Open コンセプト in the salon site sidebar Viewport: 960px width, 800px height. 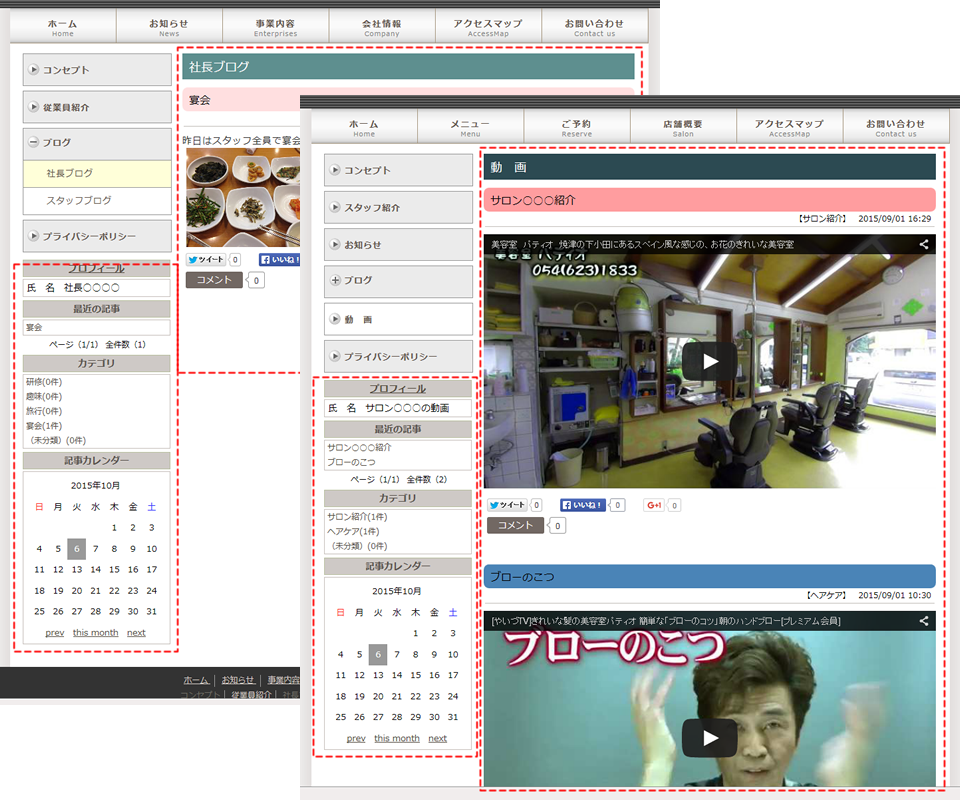coord(398,170)
